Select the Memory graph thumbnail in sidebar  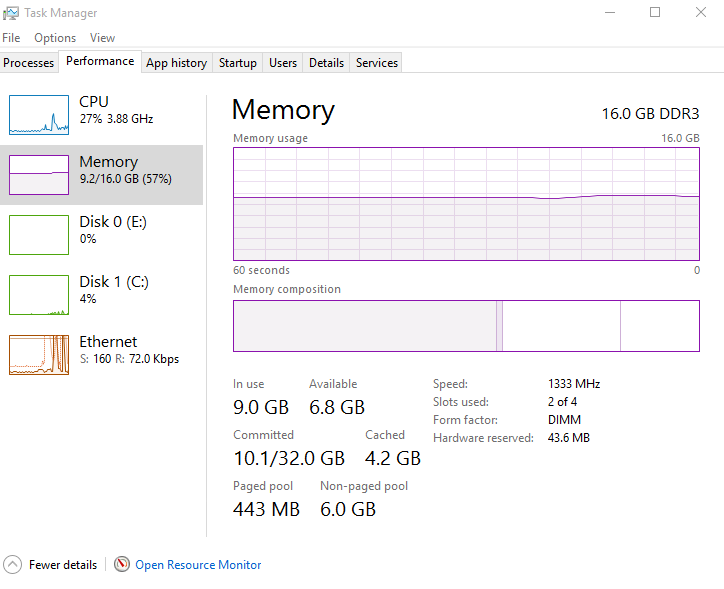coord(39,175)
